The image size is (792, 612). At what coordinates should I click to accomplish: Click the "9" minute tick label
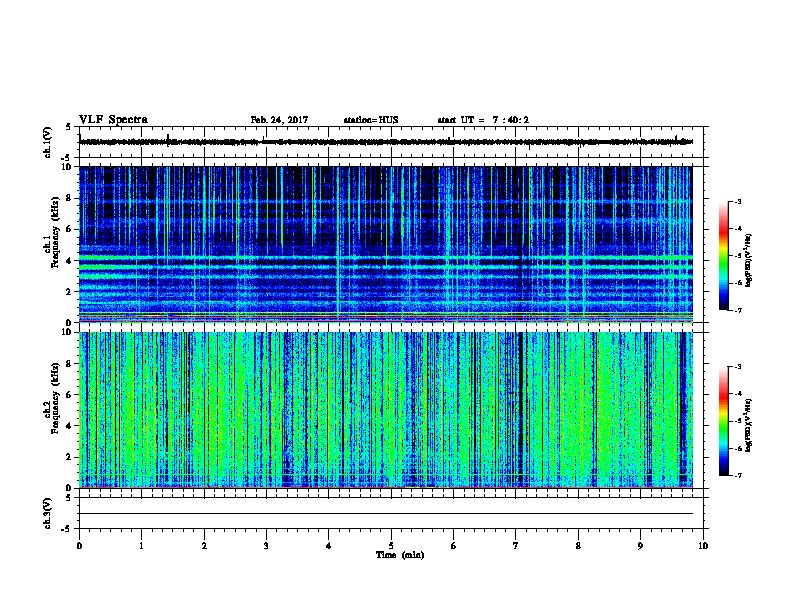(x=640, y=546)
